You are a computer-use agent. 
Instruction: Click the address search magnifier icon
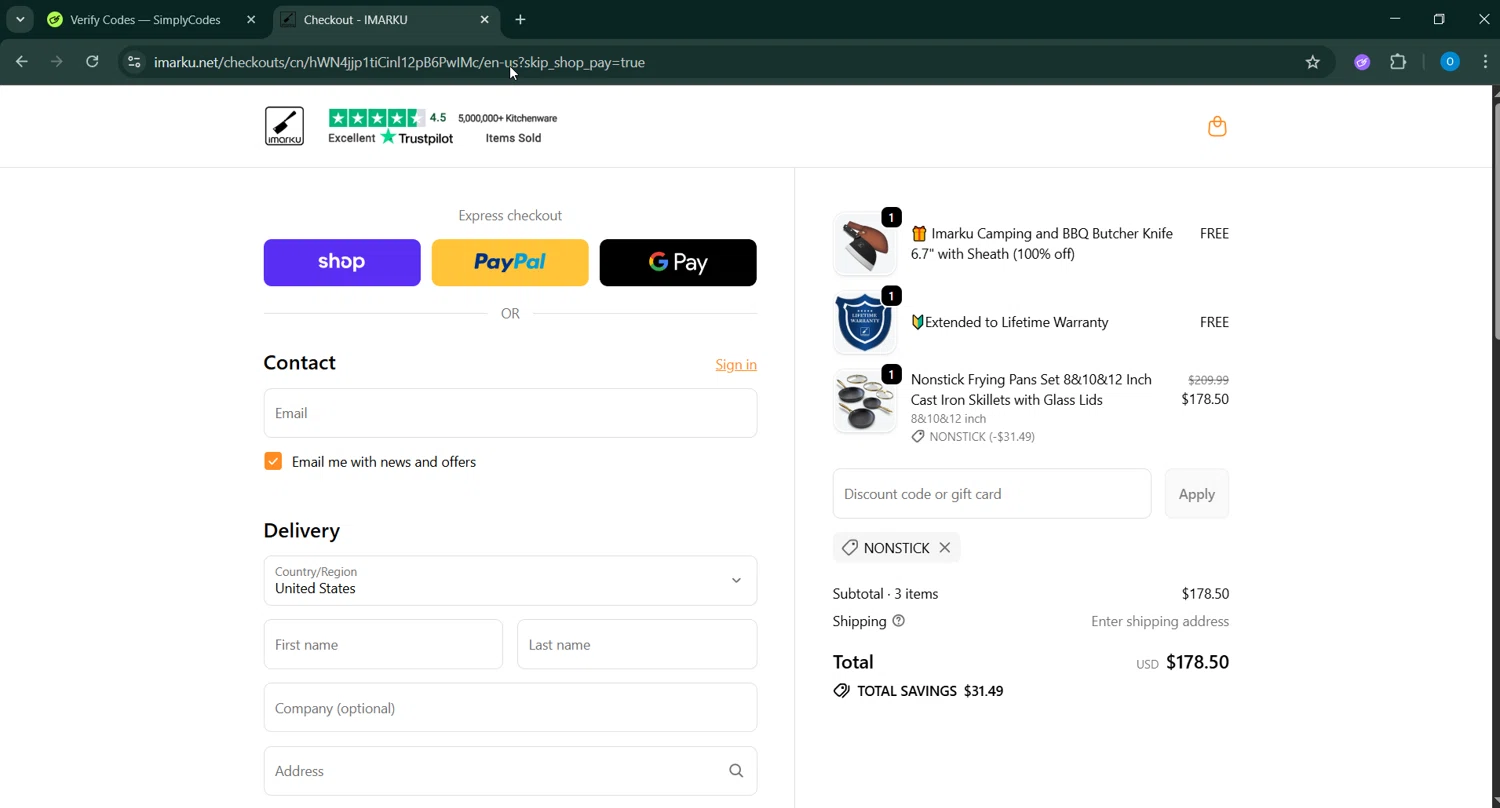point(736,771)
